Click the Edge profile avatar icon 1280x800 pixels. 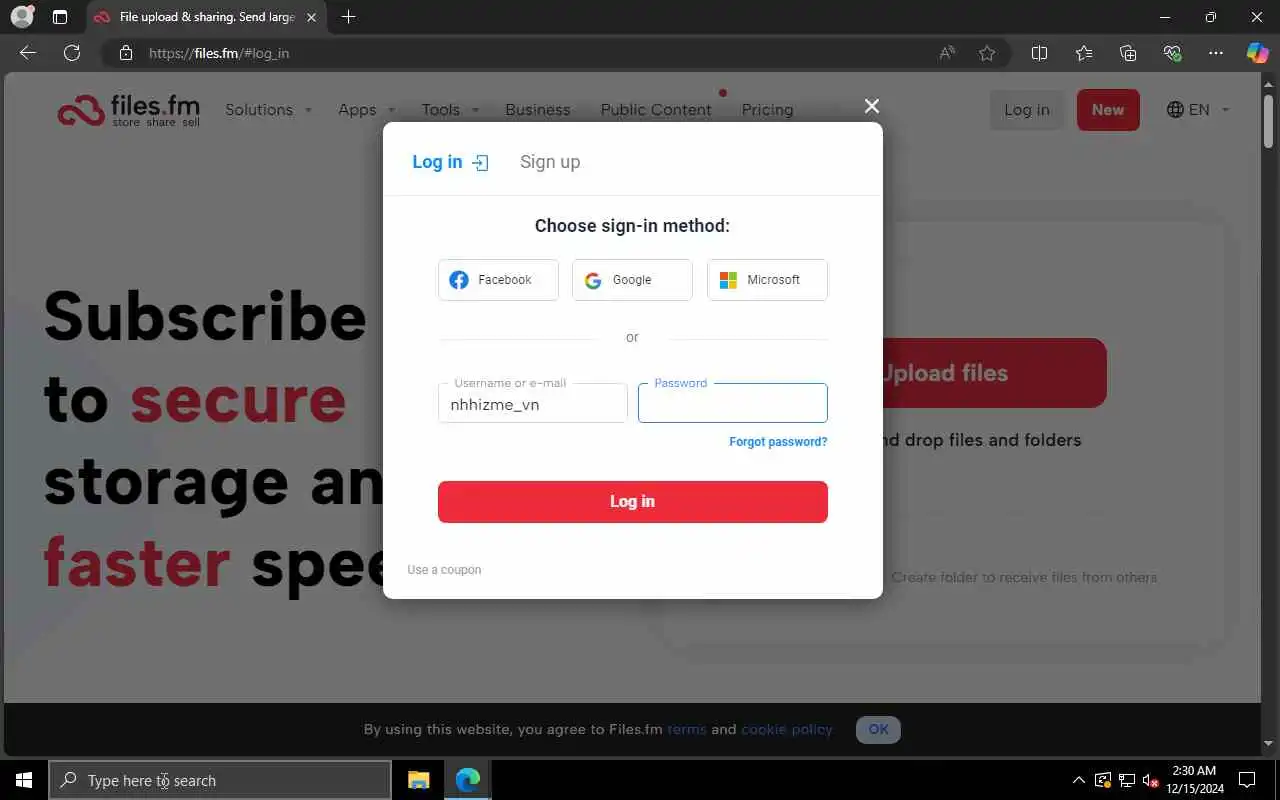(x=22, y=17)
